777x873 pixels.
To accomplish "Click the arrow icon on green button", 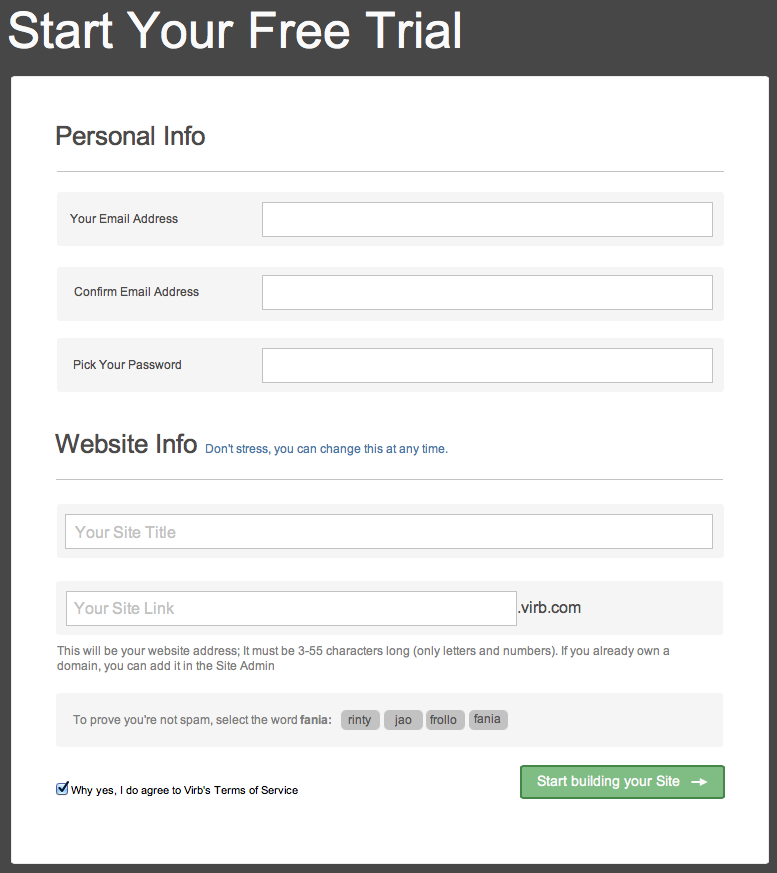I will pos(700,782).
